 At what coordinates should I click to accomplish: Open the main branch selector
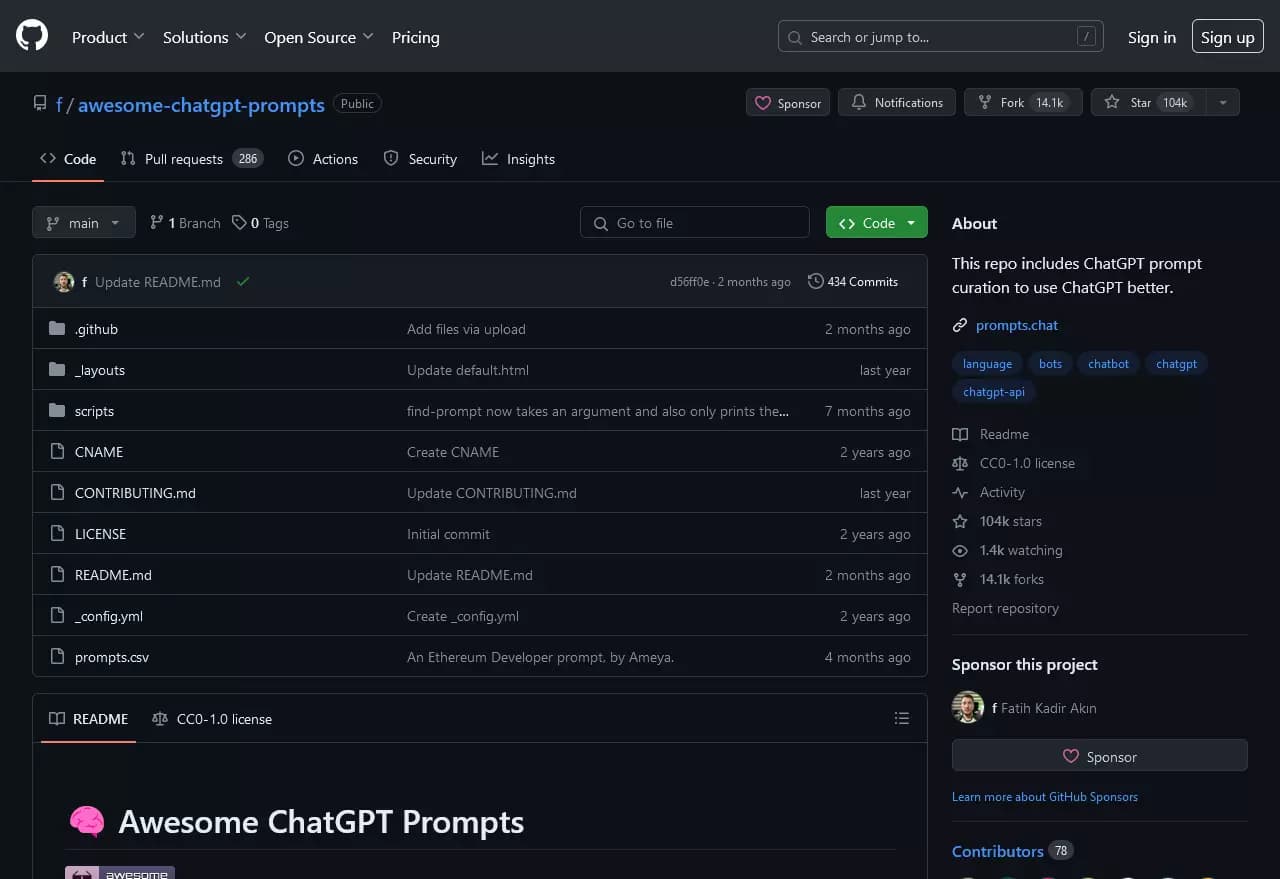[x=84, y=223]
